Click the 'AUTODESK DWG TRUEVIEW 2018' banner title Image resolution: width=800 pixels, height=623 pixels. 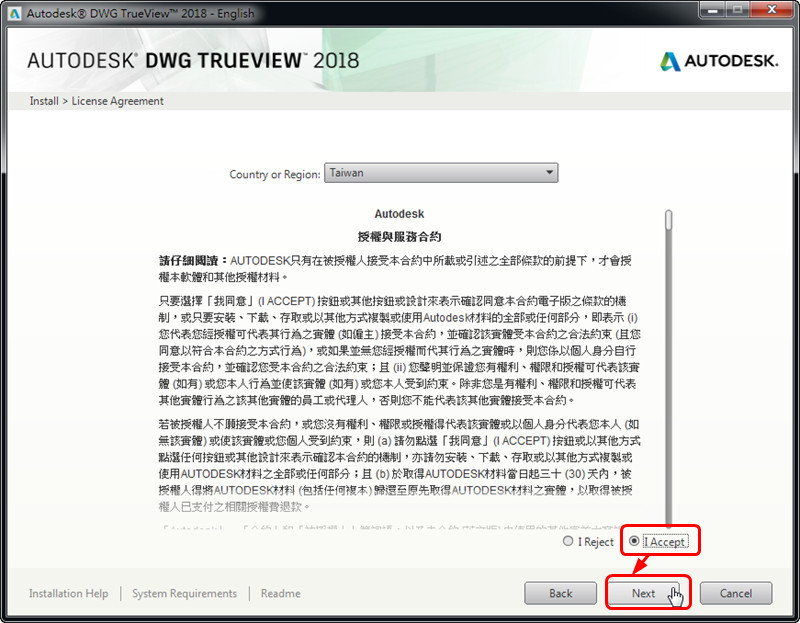pos(193,61)
